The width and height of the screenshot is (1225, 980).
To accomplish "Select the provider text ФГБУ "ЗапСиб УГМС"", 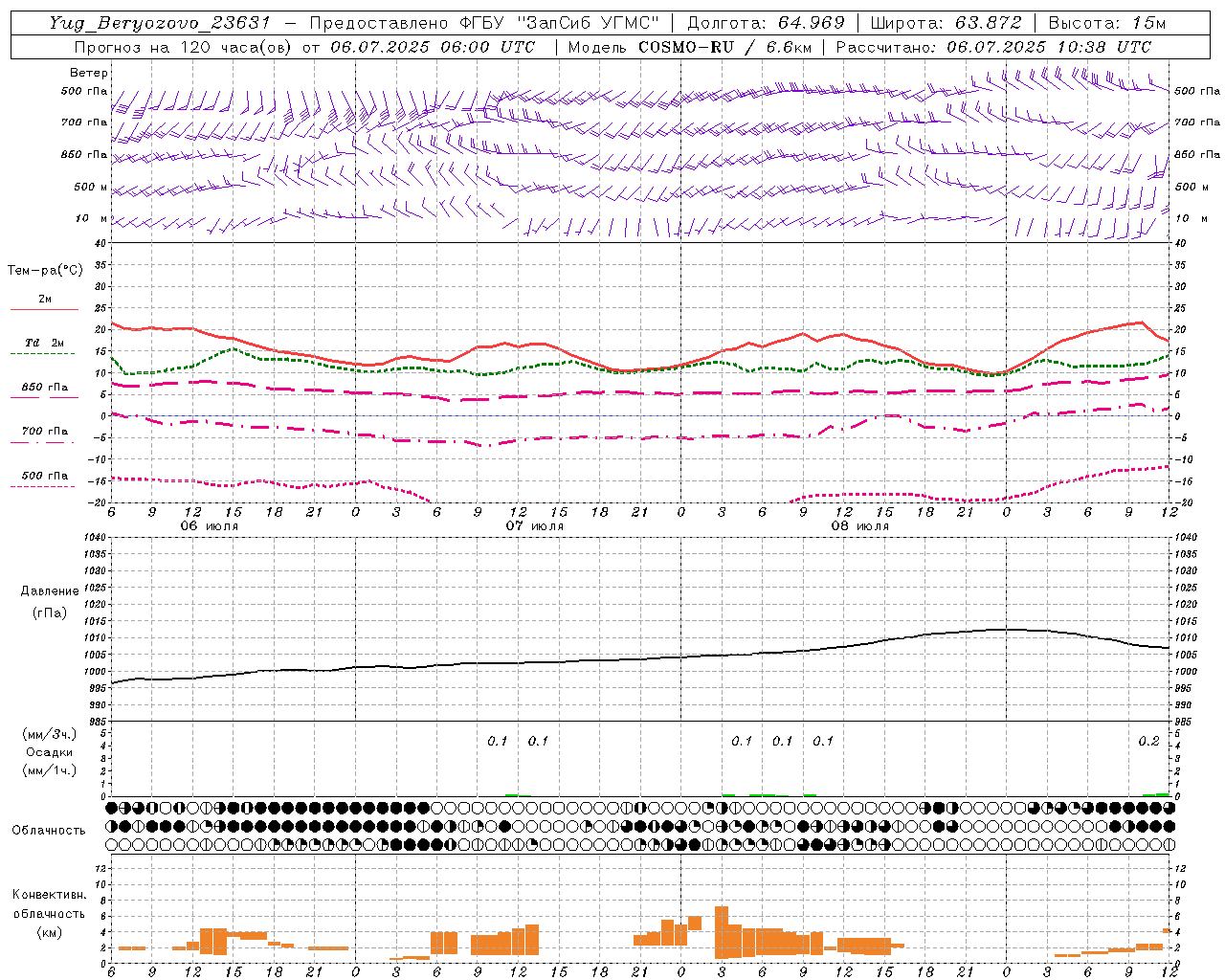I will click(x=558, y=23).
